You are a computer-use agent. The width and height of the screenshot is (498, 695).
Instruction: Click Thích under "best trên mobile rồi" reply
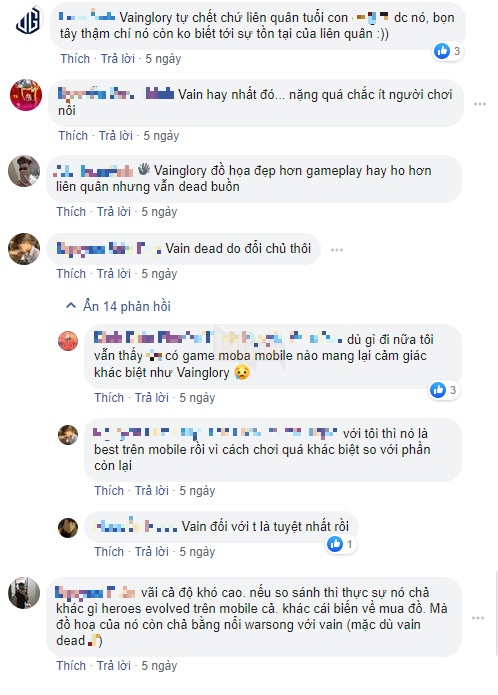tap(109, 491)
